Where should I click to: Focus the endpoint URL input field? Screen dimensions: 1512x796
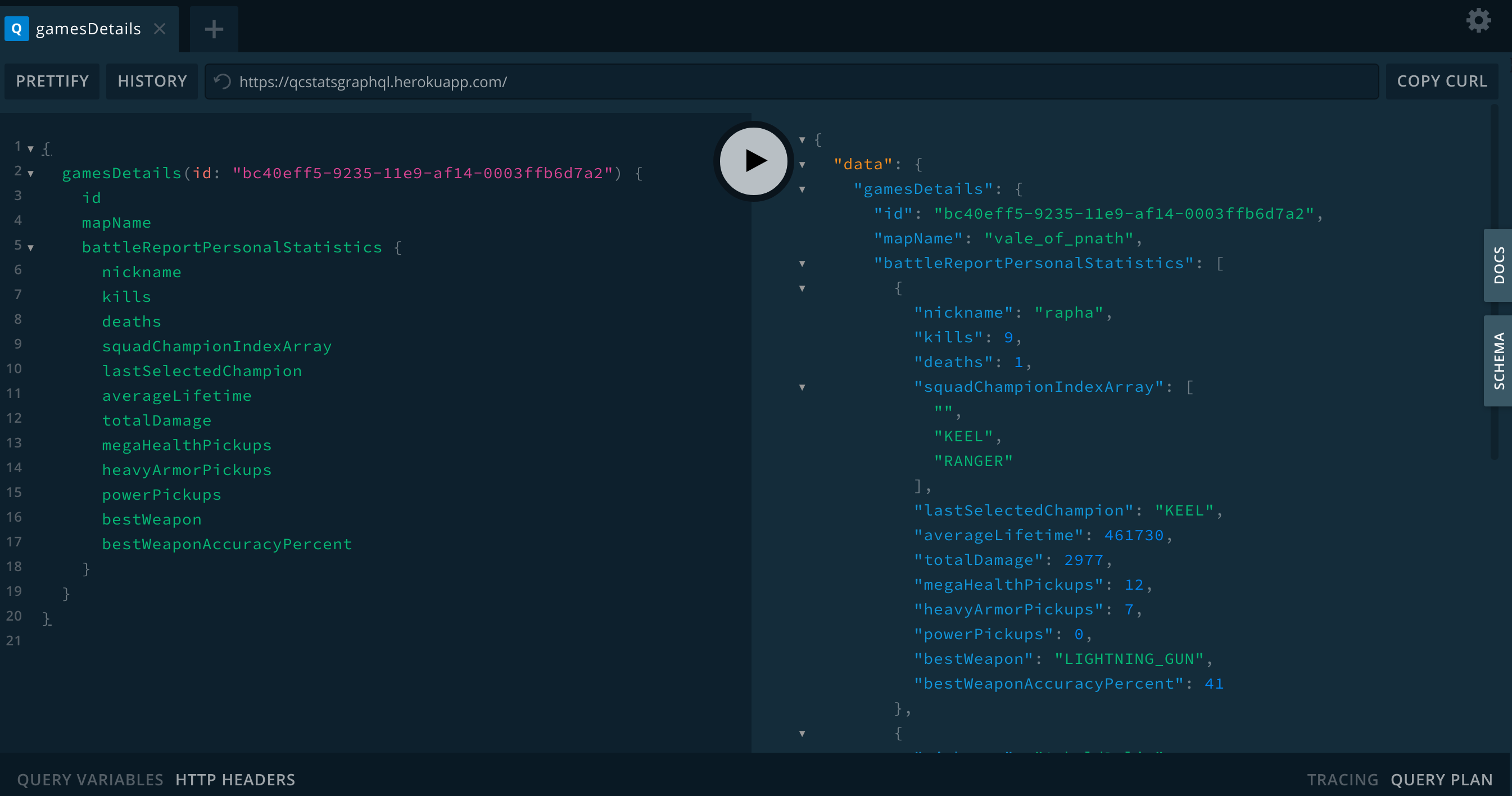pyautogui.click(x=791, y=82)
